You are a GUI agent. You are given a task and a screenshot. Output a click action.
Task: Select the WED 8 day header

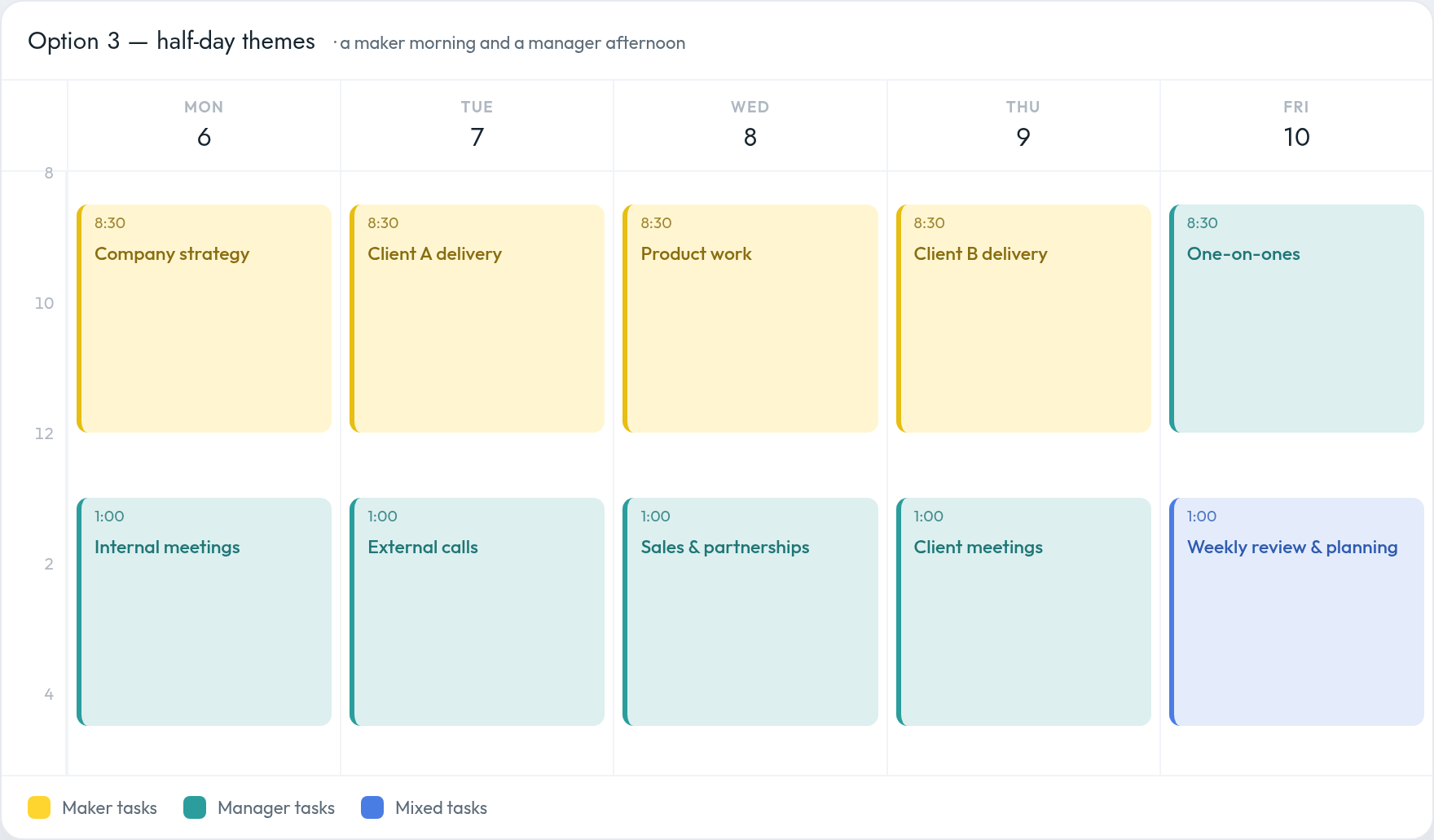[x=750, y=125]
